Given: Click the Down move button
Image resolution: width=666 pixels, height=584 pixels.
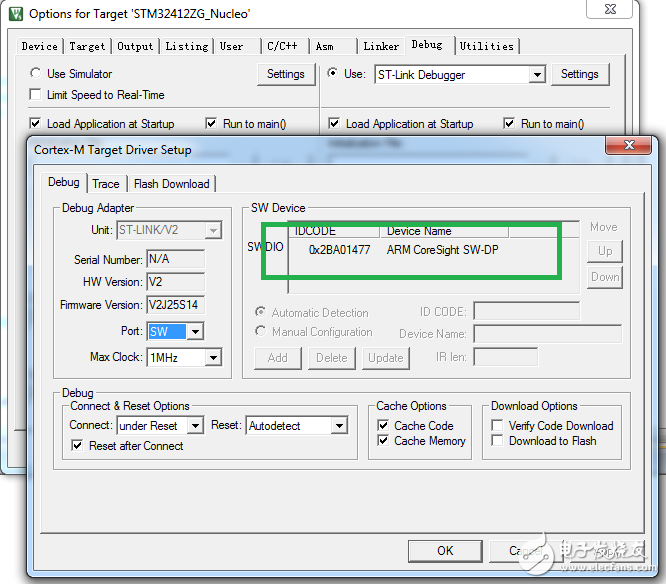Looking at the screenshot, I should click(605, 277).
